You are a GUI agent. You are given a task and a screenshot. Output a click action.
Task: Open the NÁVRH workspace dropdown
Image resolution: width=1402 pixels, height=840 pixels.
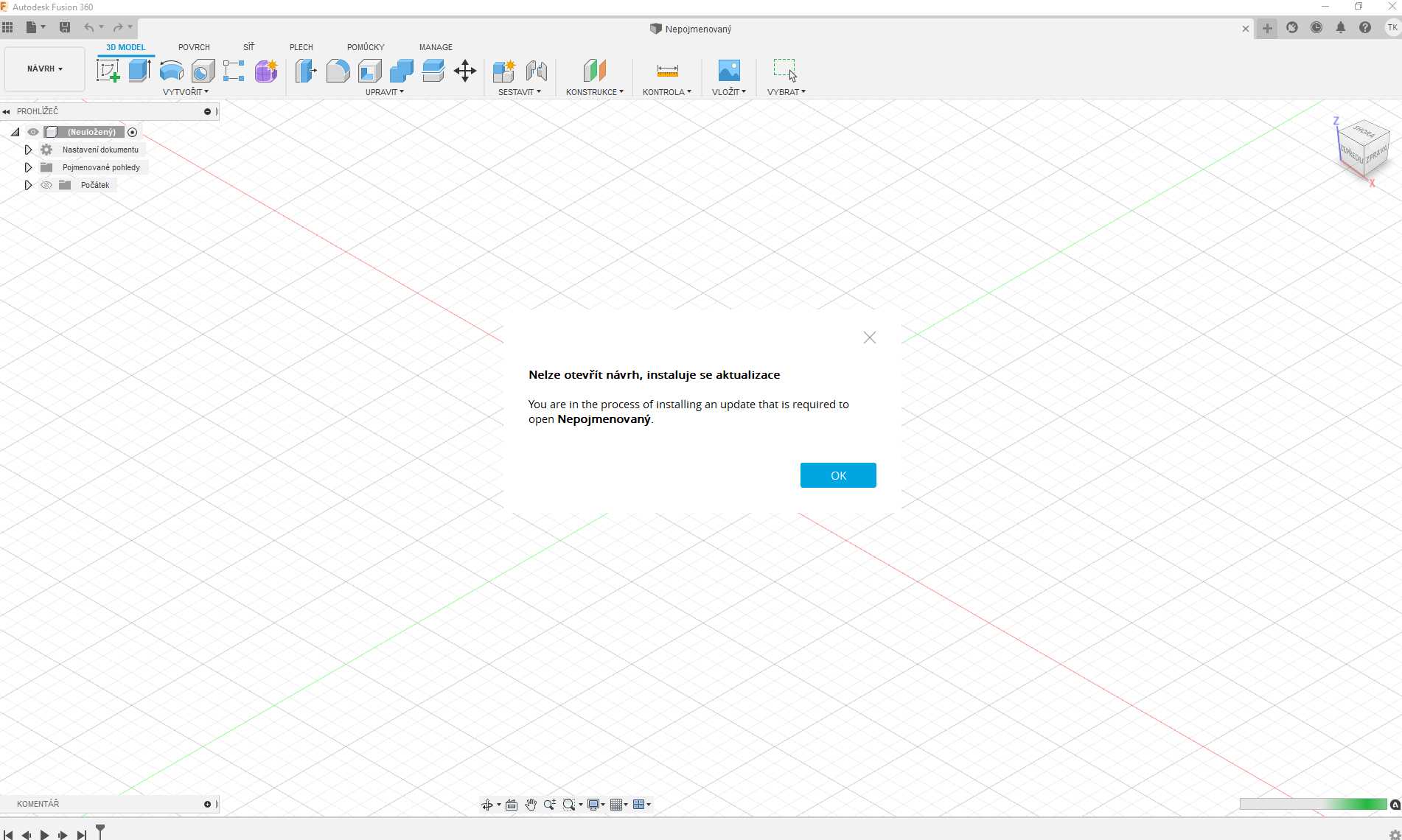[44, 69]
